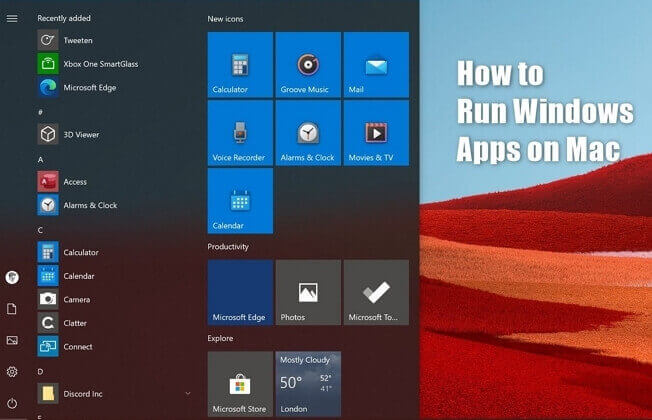Click the Power button
The image size is (652, 420).
click(12, 403)
